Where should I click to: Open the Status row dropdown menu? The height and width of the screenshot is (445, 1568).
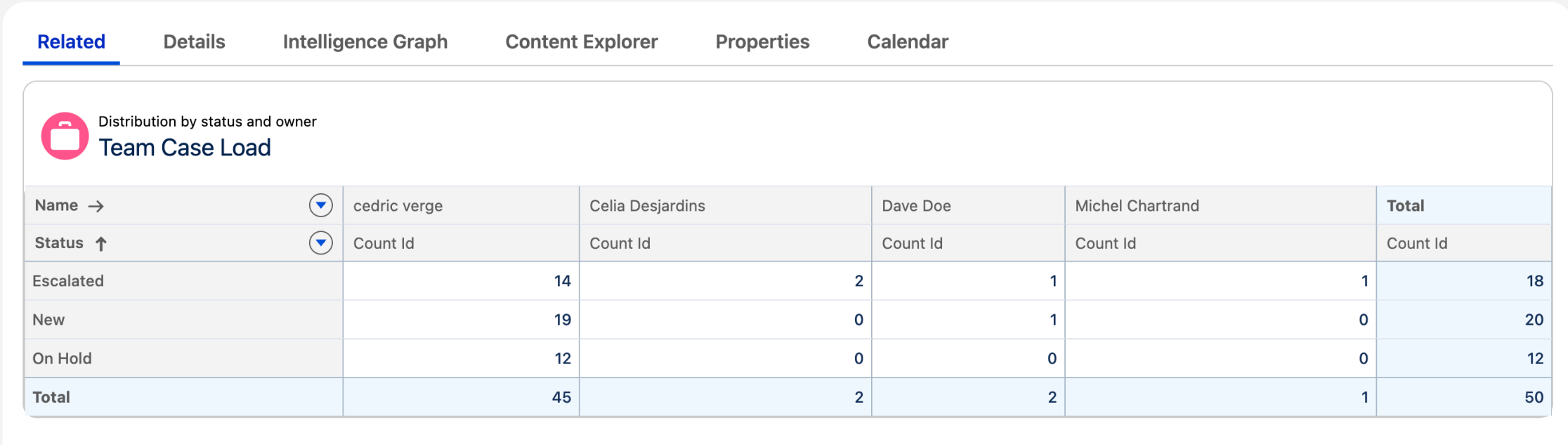[320, 243]
